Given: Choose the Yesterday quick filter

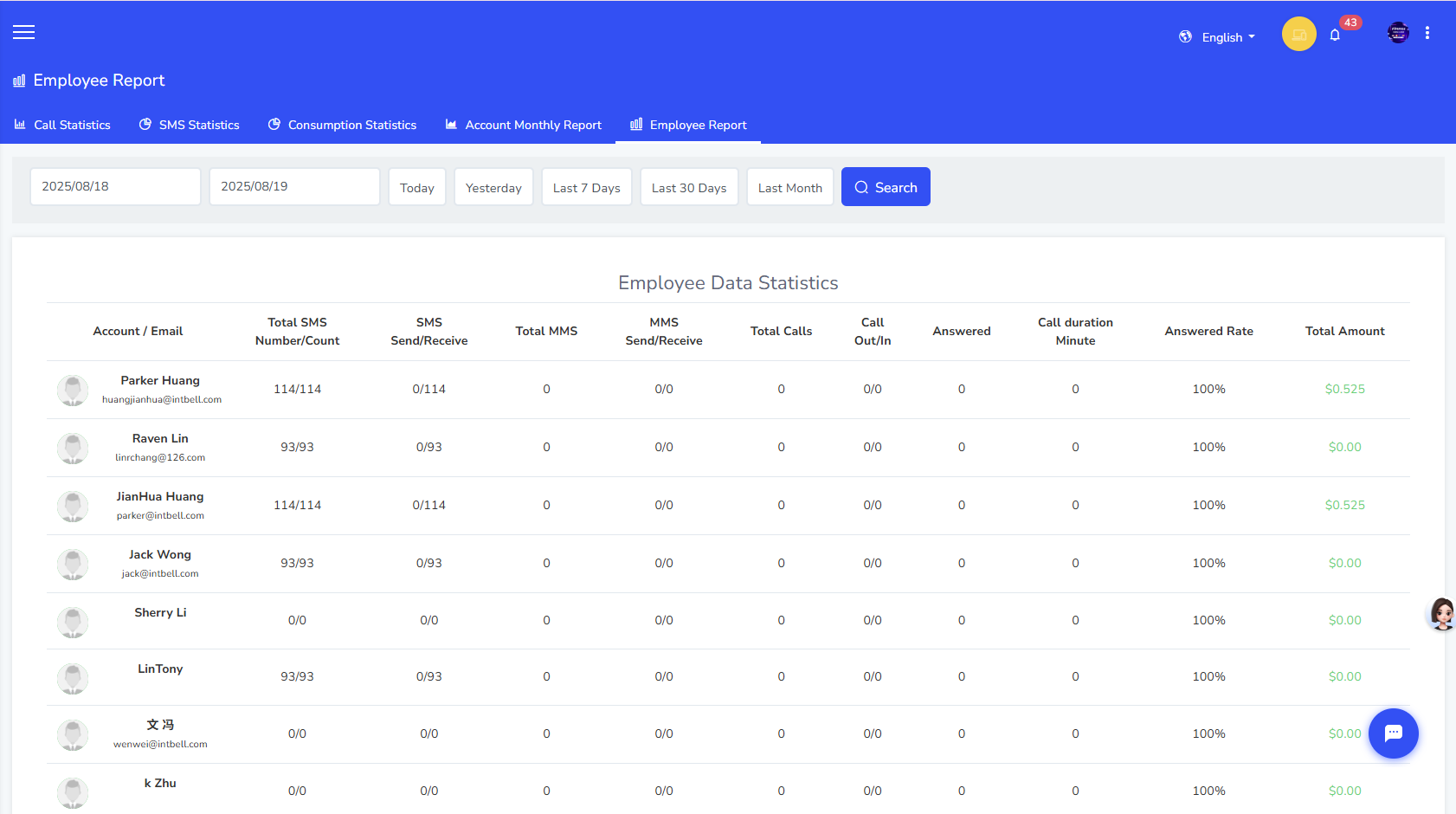Looking at the screenshot, I should [x=493, y=188].
